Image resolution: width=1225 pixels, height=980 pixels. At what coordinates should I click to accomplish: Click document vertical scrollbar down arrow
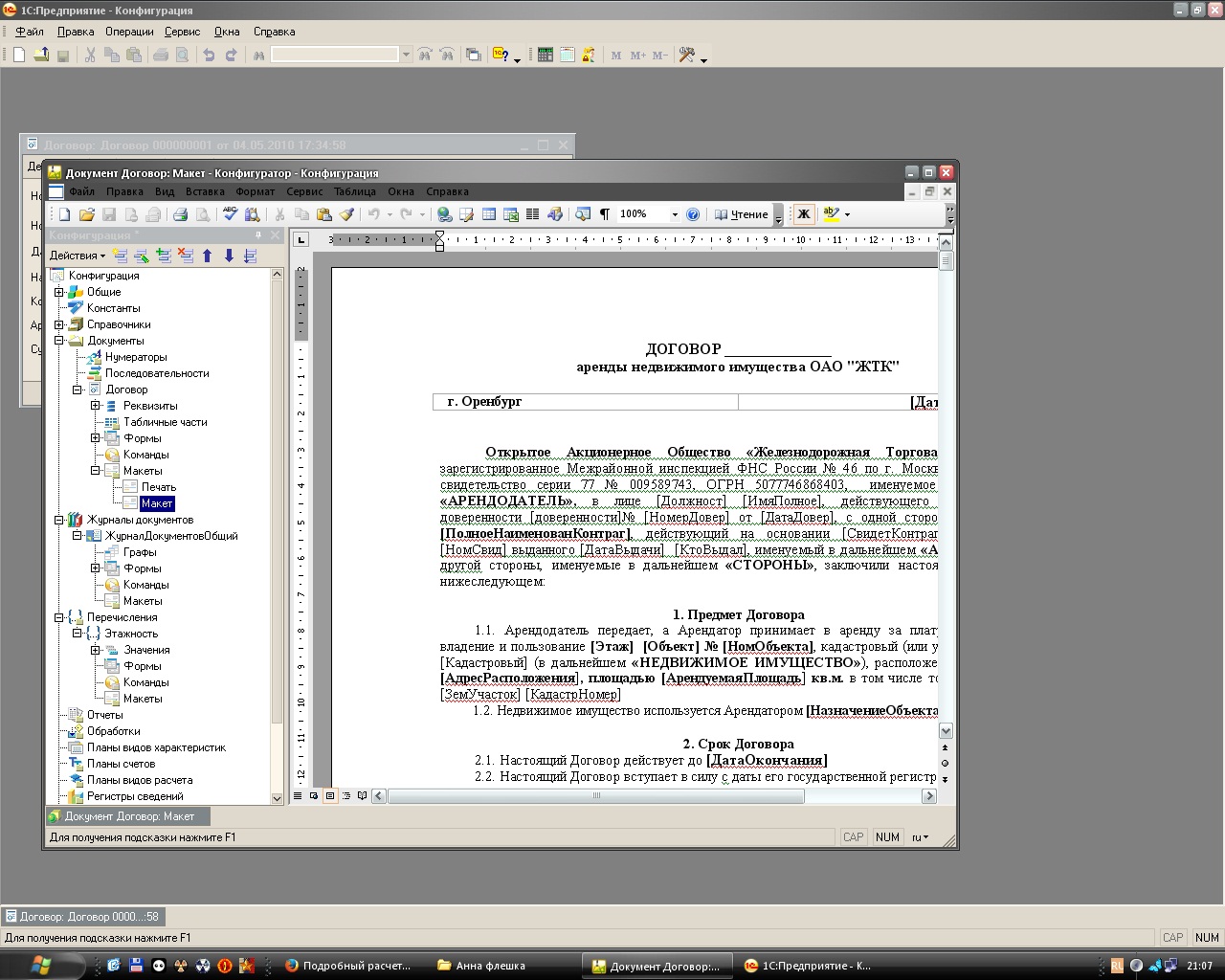(x=946, y=730)
